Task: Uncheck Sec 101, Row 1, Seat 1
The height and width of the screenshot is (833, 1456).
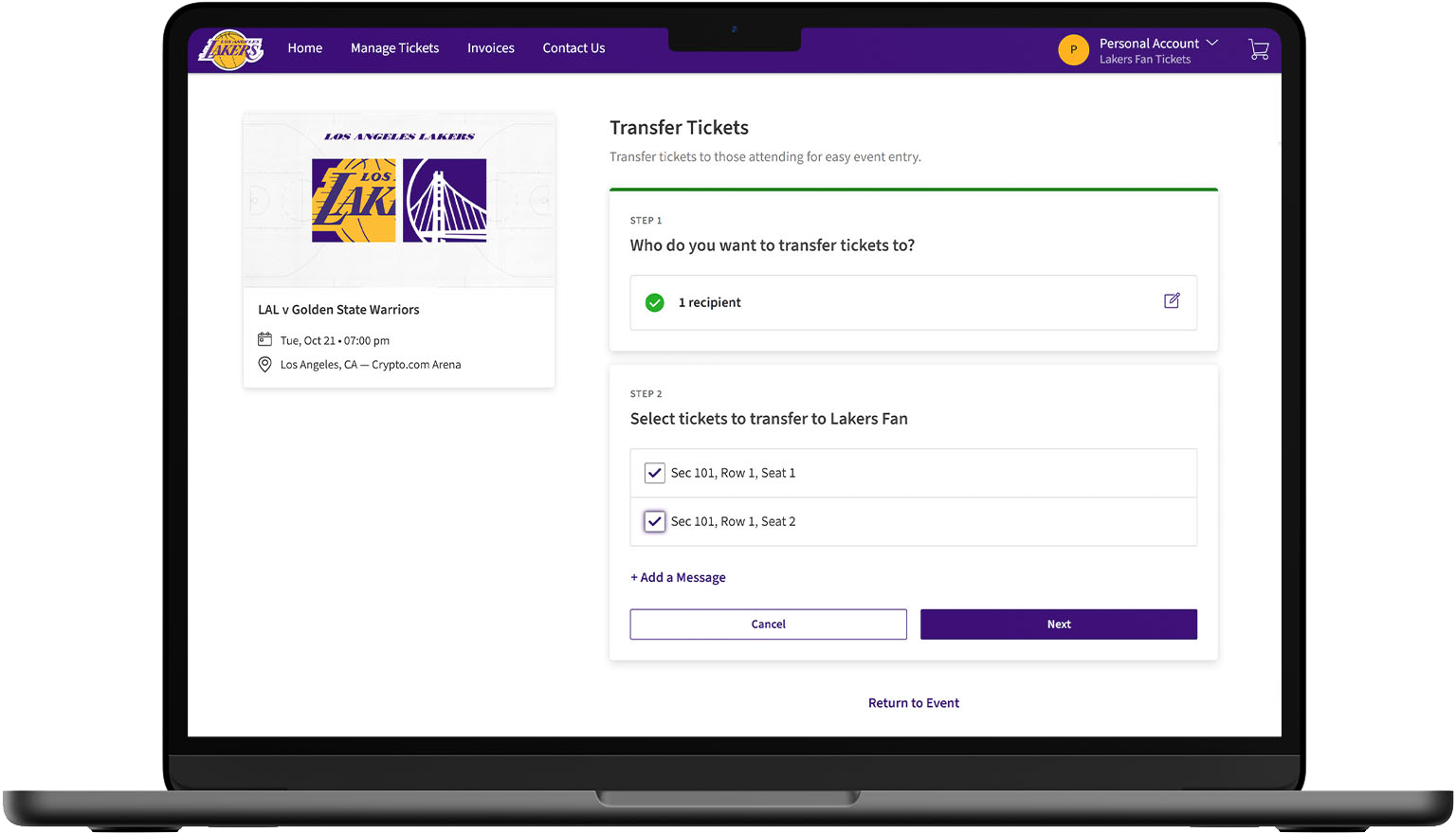Action: 654,473
